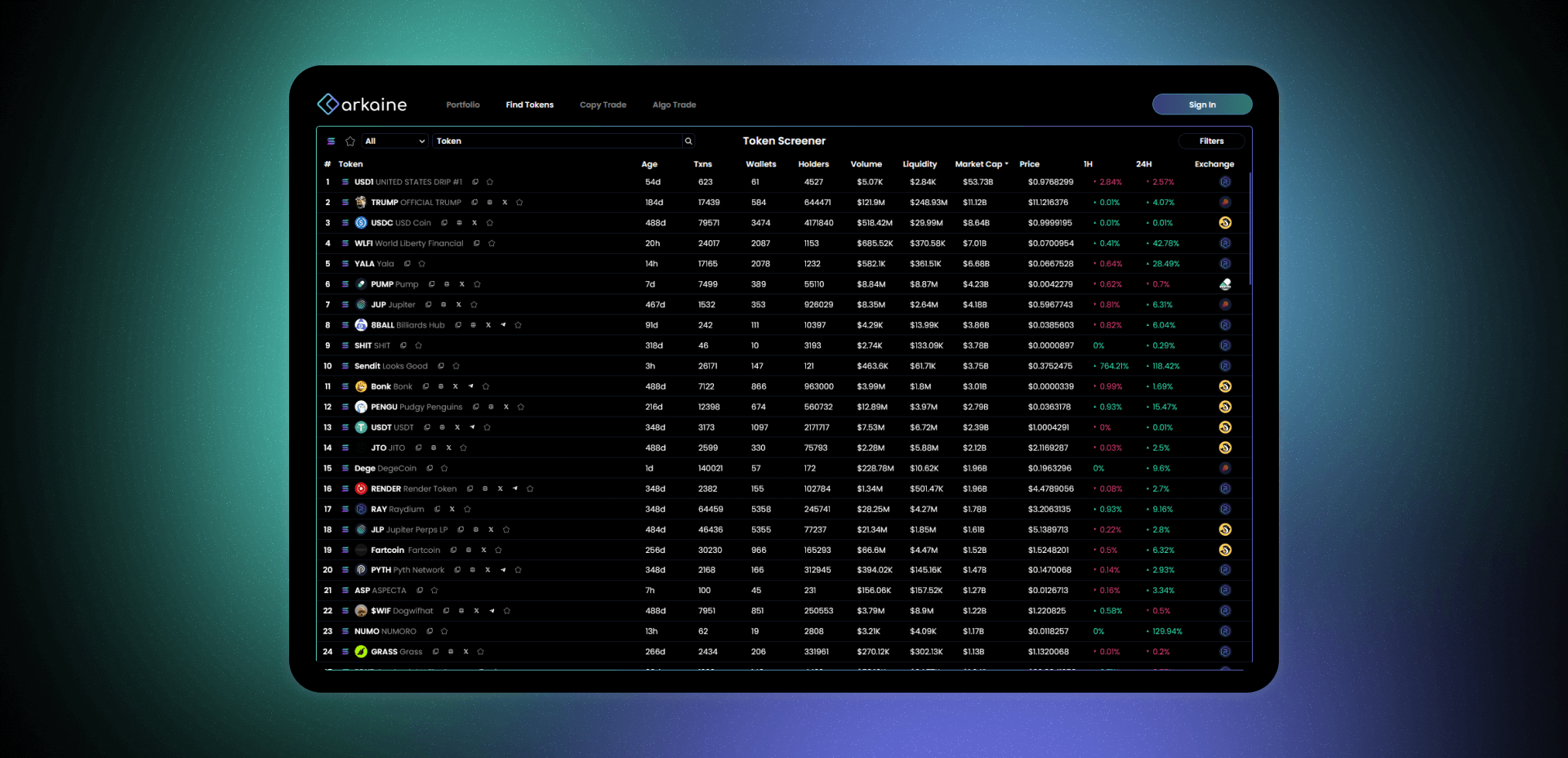This screenshot has height=758, width=1568.
Task: Open the Sendit Looks Good token name
Action: (391, 366)
